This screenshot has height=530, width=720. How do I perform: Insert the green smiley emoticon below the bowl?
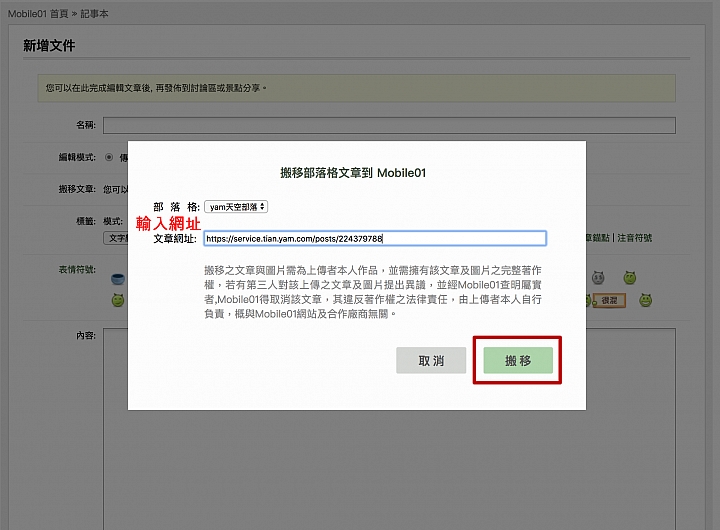(x=118, y=300)
